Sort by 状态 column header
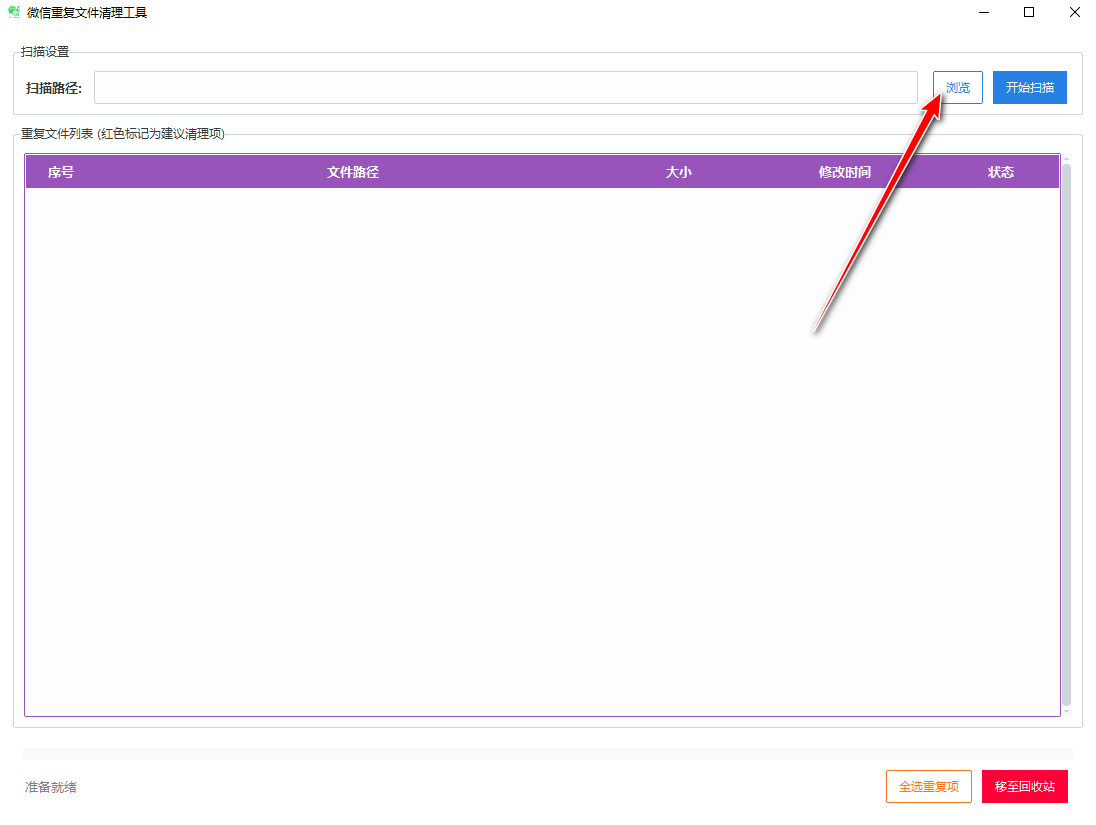Image resolution: width=1096 pixels, height=825 pixels. tap(1000, 172)
